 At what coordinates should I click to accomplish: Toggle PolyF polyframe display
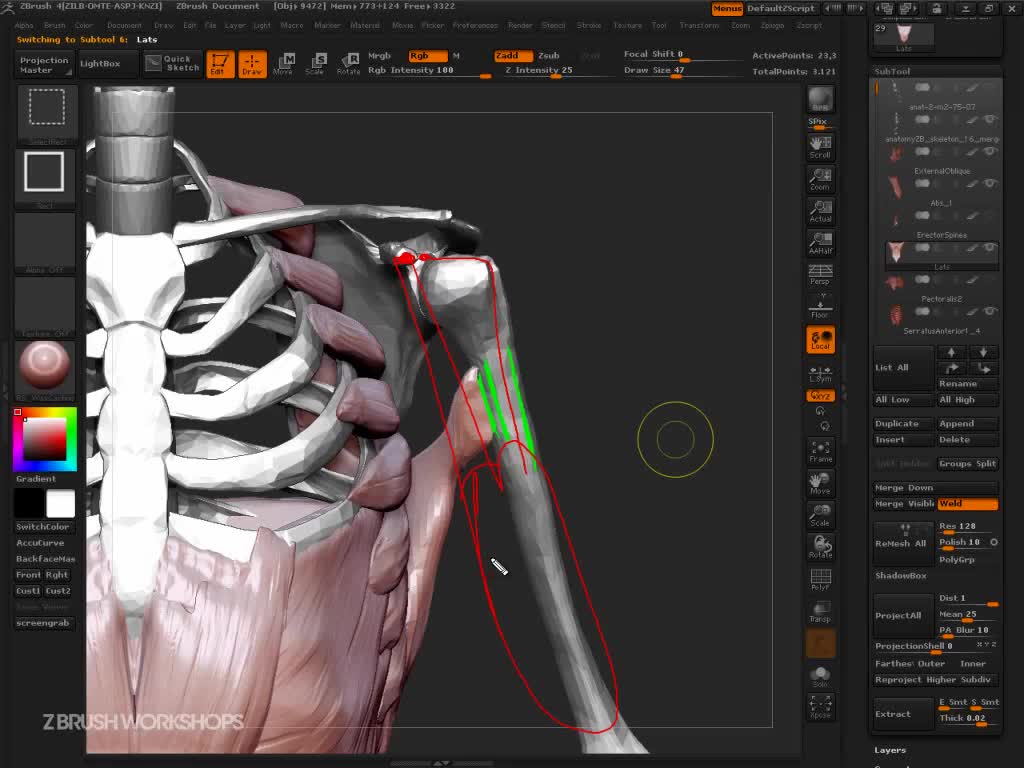[x=820, y=579]
